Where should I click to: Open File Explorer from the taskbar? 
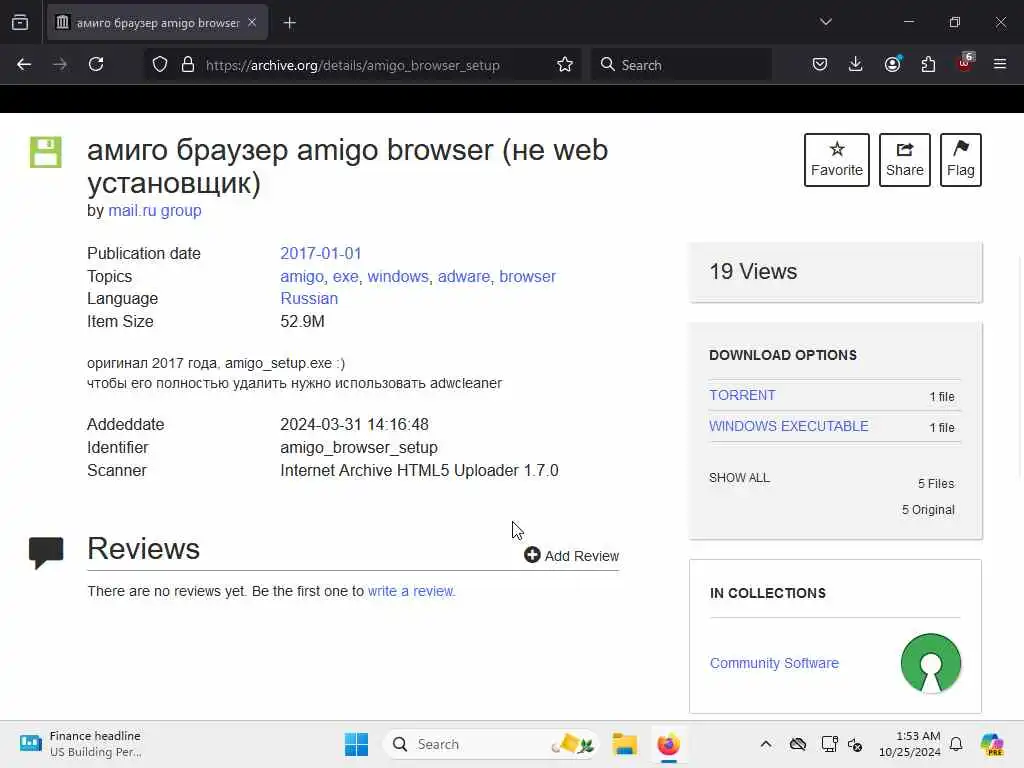click(624, 744)
